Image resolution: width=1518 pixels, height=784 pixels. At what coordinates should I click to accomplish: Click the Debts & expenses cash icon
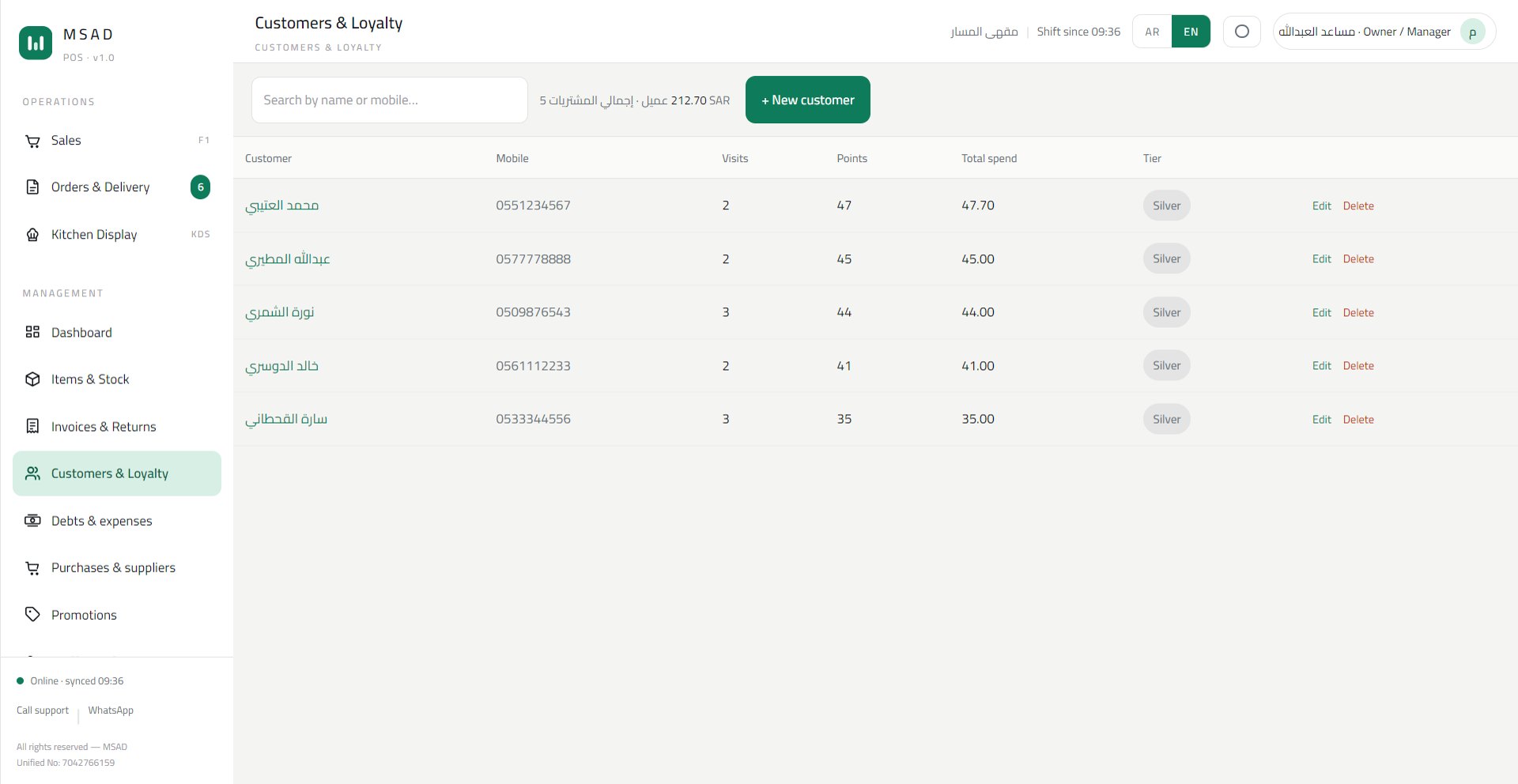click(32, 521)
